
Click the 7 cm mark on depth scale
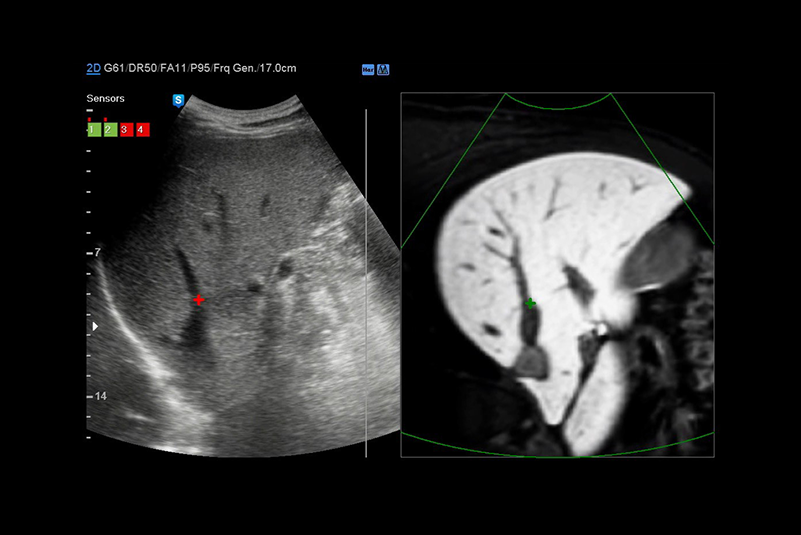97,254
